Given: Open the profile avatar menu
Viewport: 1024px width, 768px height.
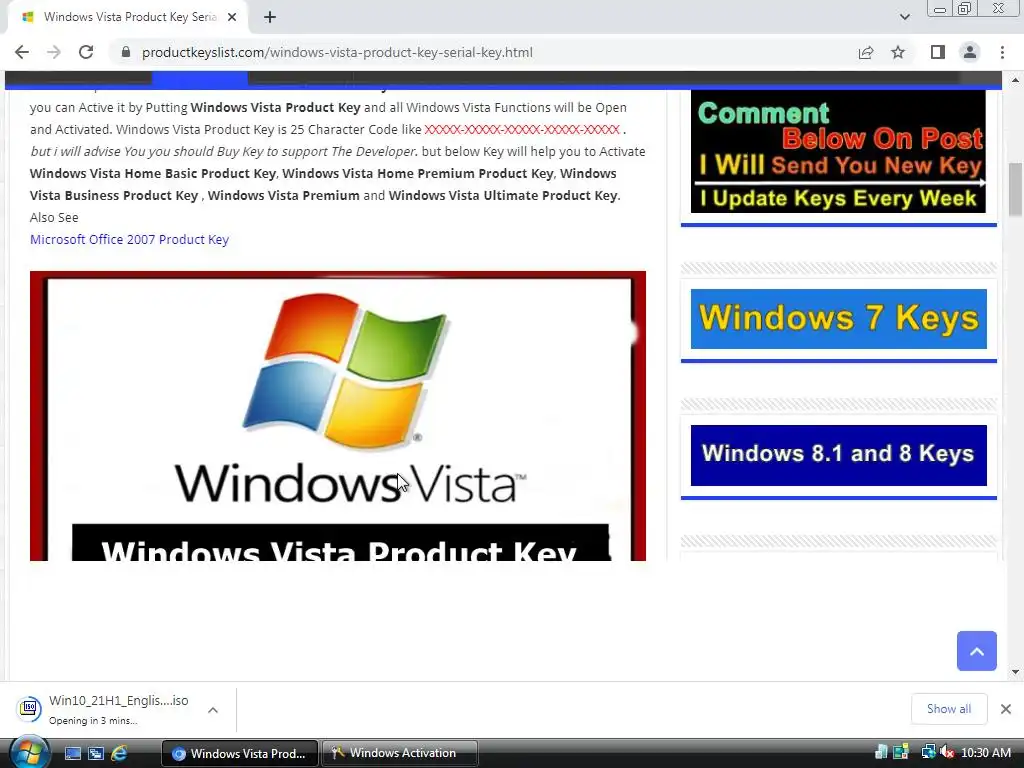Looking at the screenshot, I should (970, 52).
